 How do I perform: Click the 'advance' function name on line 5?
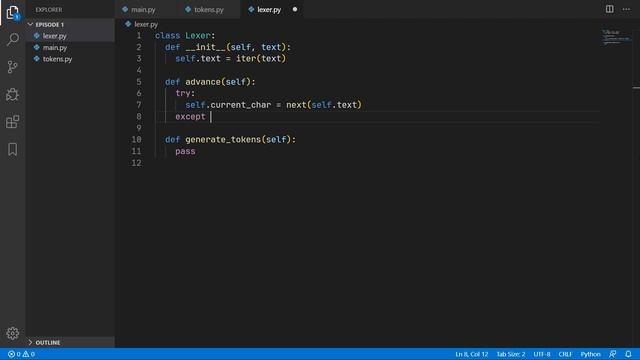point(203,82)
